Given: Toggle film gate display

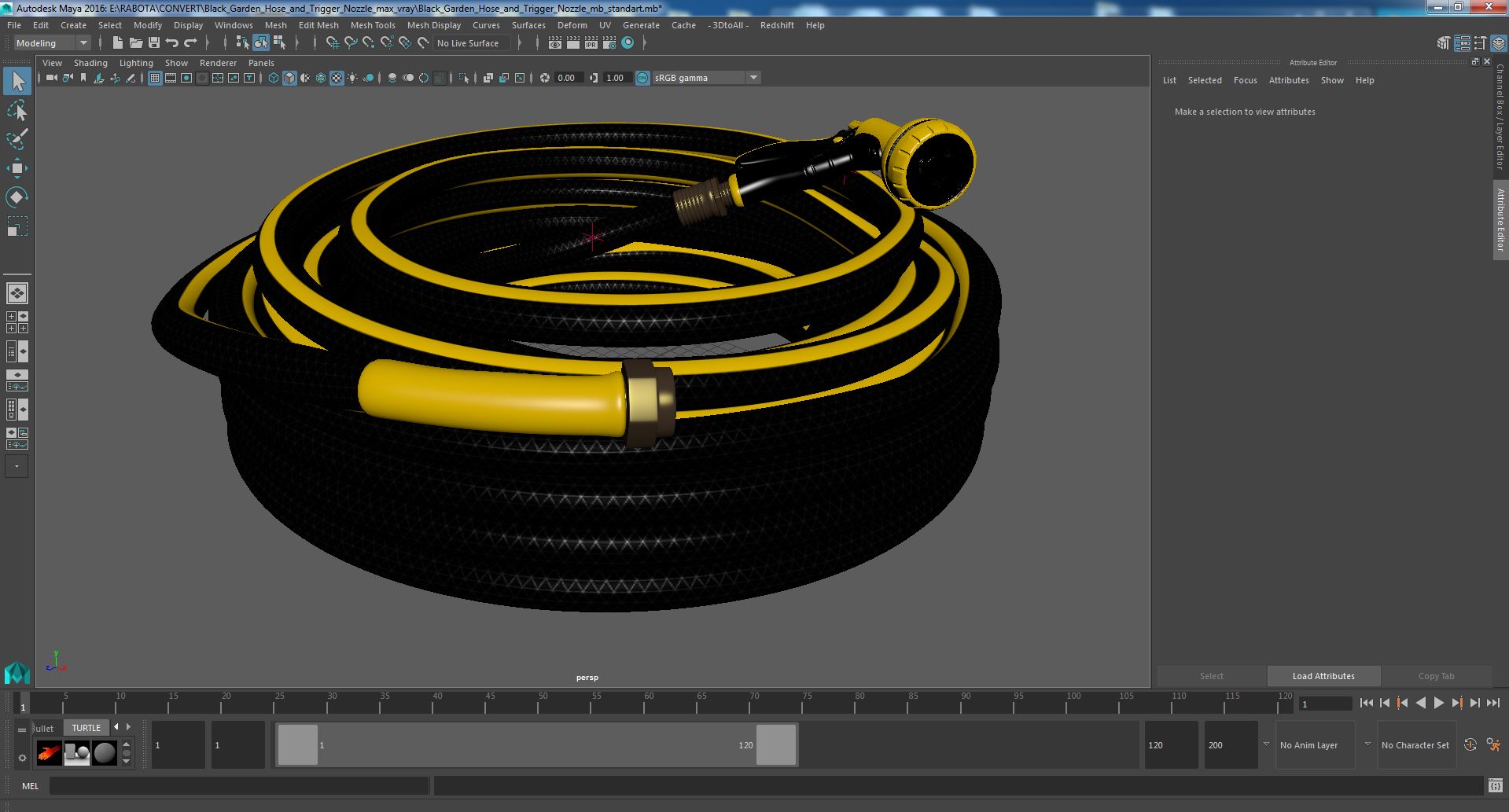Looking at the screenshot, I should click(171, 78).
